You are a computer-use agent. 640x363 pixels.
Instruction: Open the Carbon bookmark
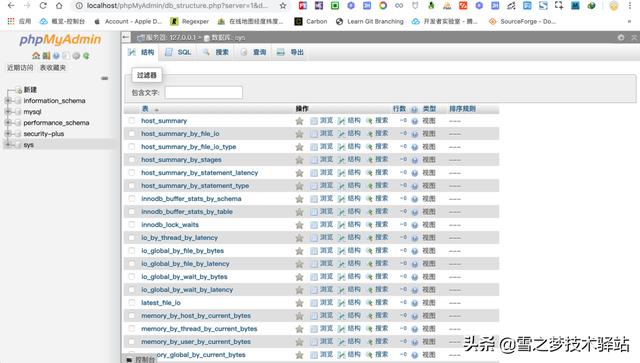[311, 21]
